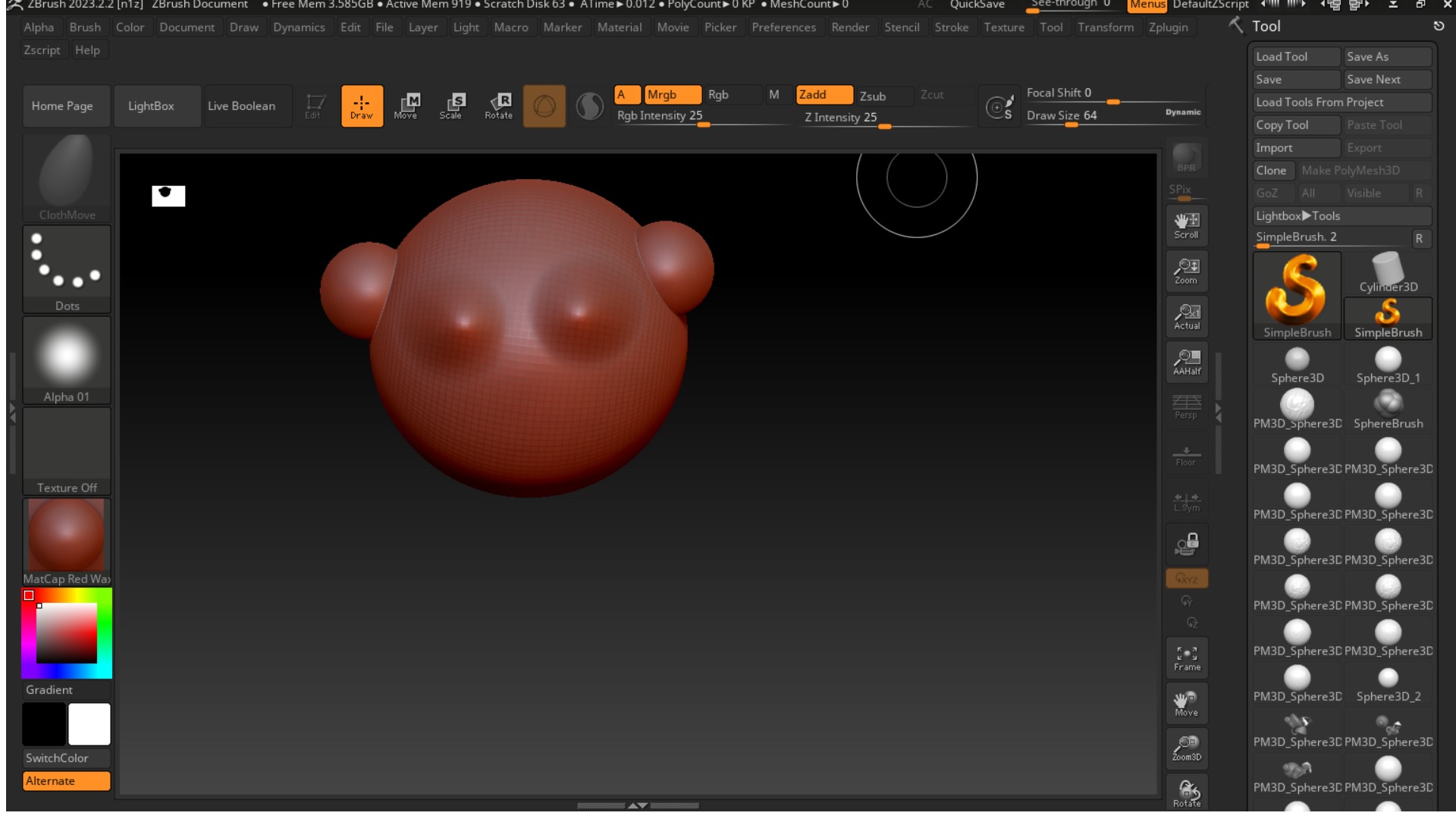Toggle the Mrgb paint mode
The width and height of the screenshot is (1456, 819).
(672, 94)
